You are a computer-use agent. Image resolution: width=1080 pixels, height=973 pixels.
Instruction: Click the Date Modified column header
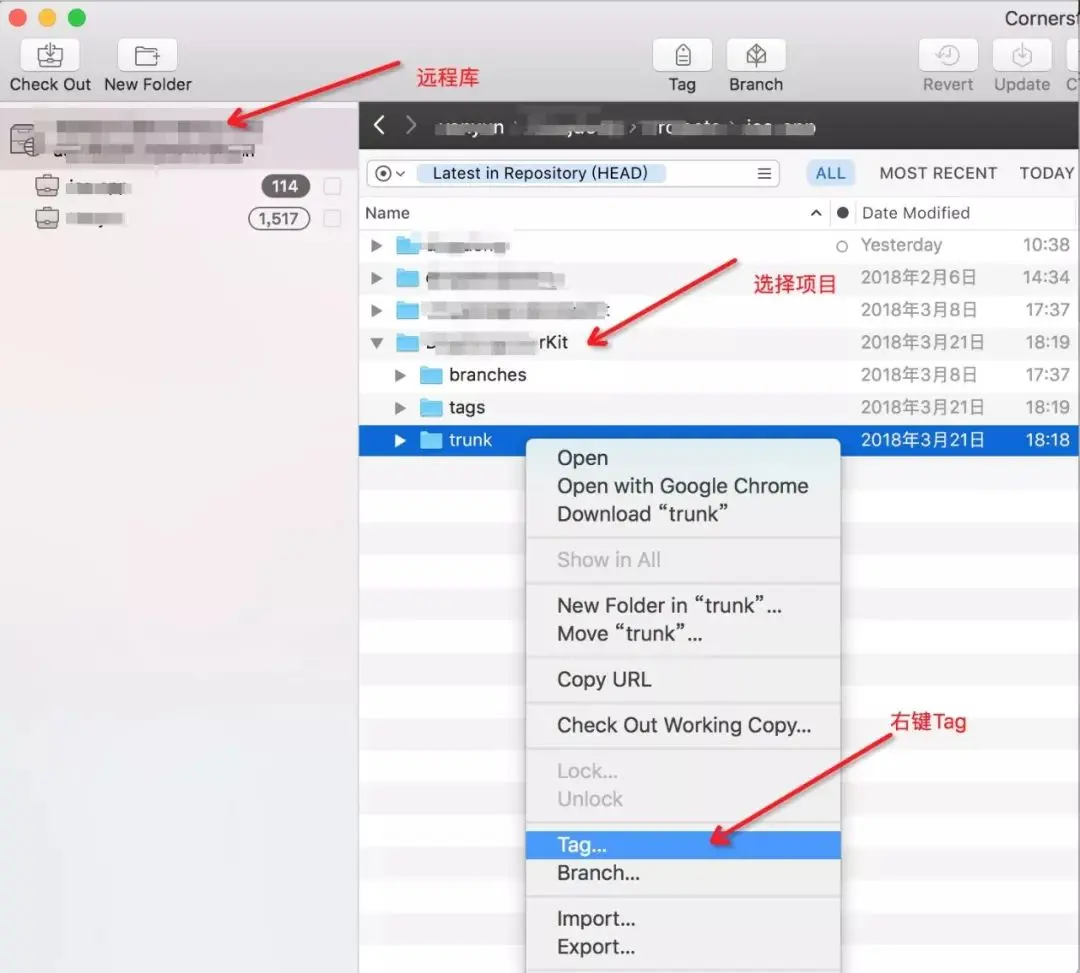coord(915,213)
